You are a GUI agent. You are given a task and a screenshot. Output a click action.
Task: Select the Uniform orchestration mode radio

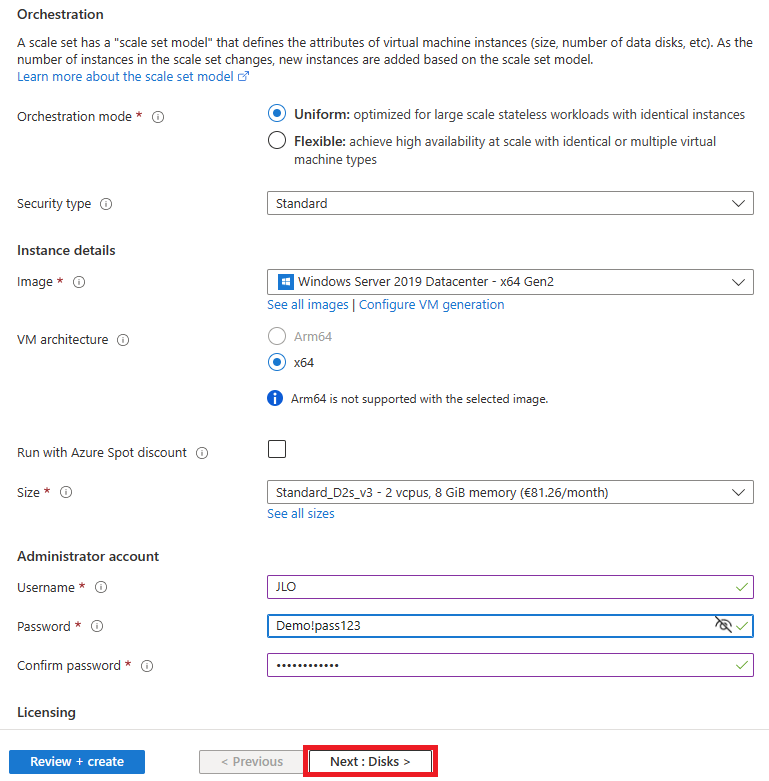pos(277,114)
